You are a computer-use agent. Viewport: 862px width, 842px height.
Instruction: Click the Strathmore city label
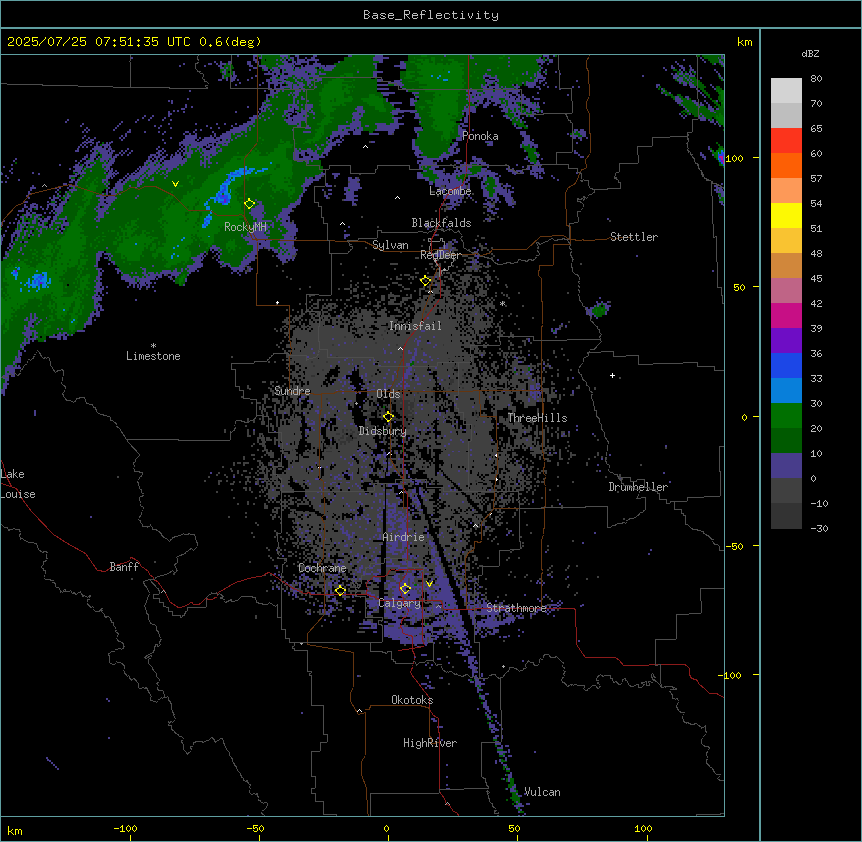point(517,608)
